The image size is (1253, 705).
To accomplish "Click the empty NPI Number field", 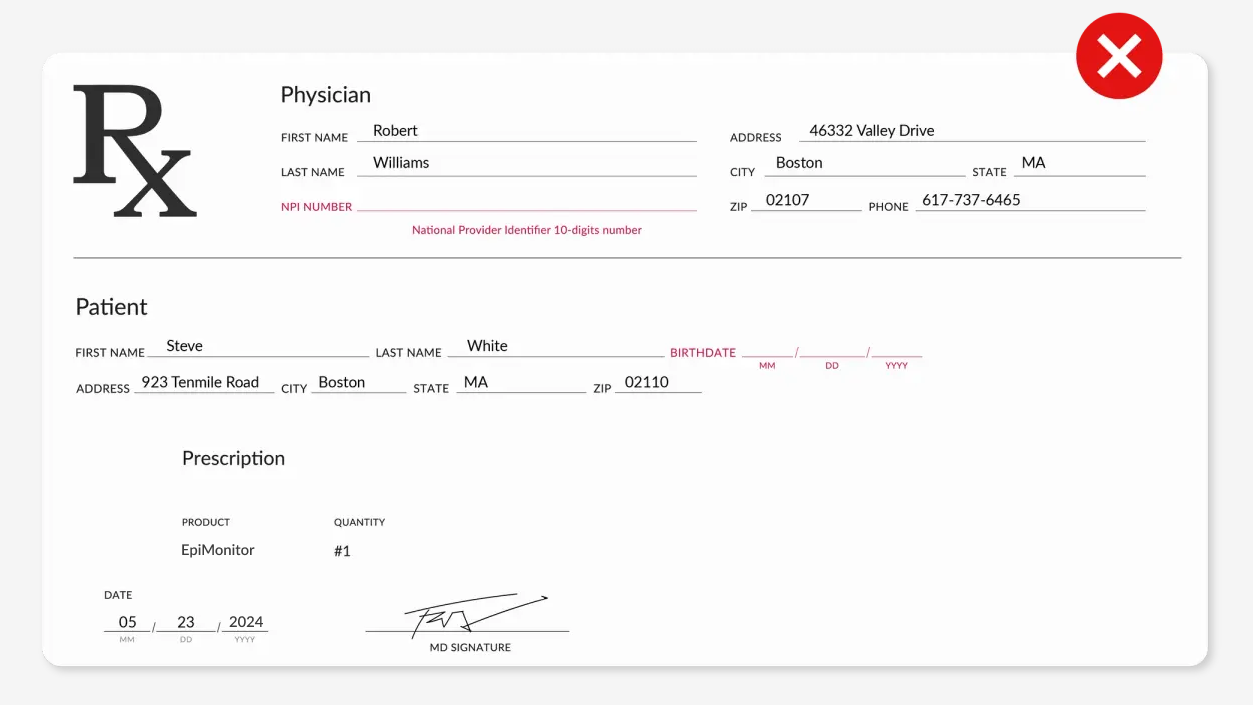I will tap(526, 204).
